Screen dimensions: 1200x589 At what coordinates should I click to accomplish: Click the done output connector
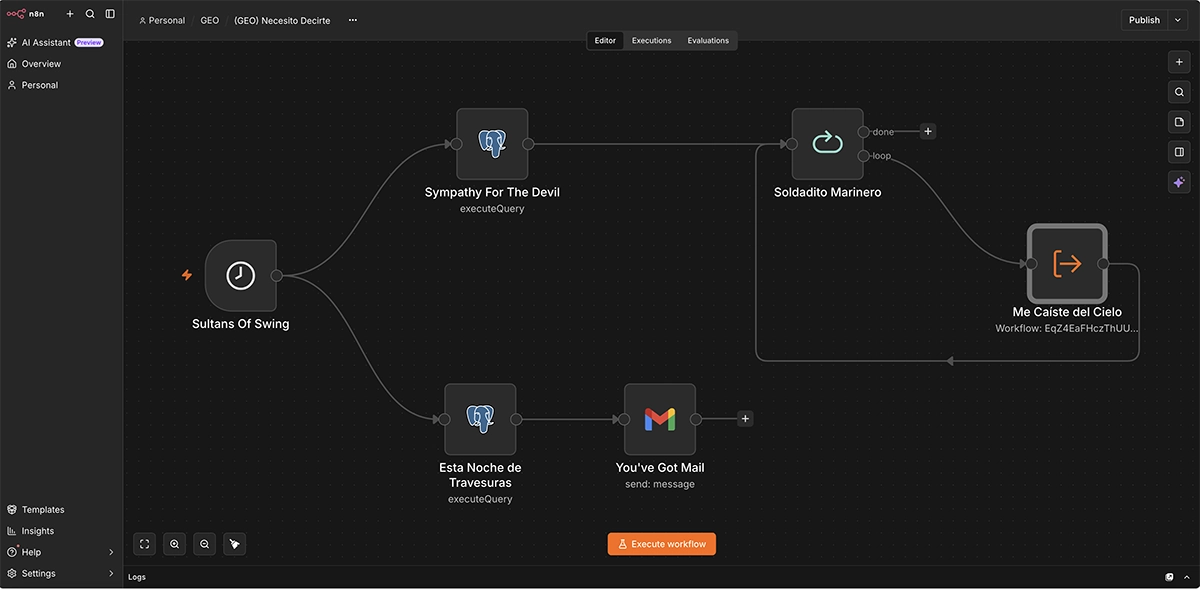[863, 132]
